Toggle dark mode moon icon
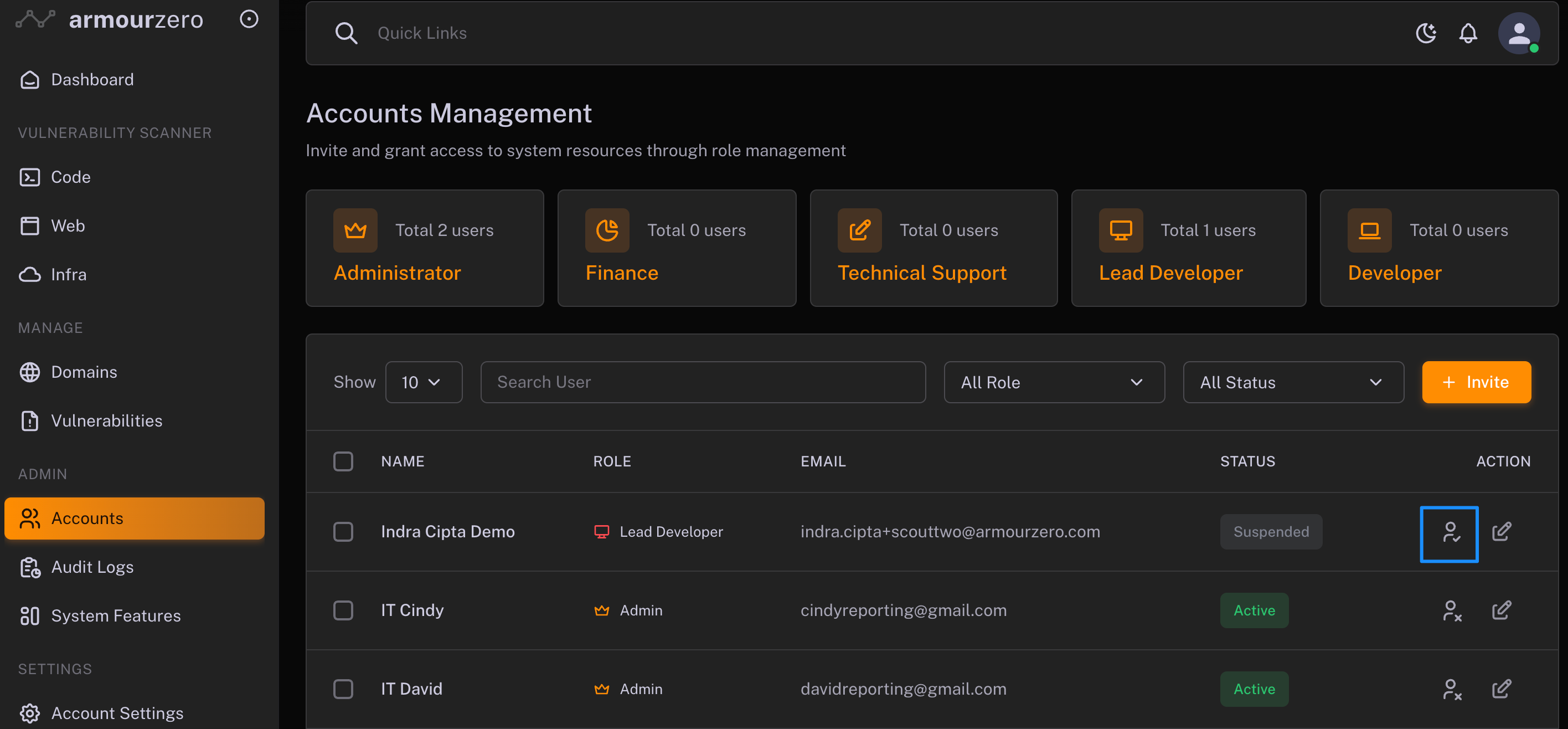Viewport: 1568px width, 729px height. 1426,33
